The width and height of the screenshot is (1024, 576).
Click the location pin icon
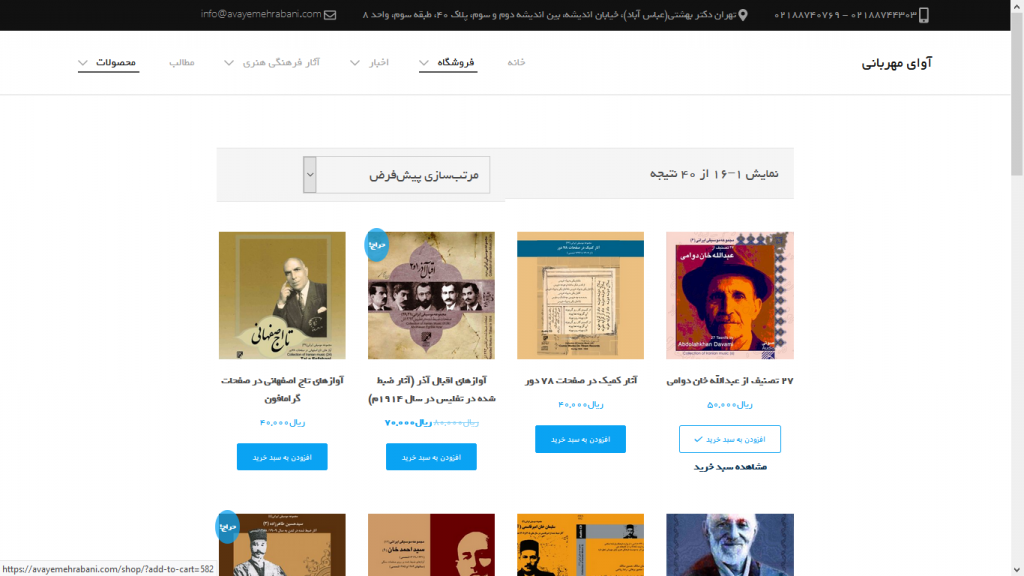coord(743,15)
